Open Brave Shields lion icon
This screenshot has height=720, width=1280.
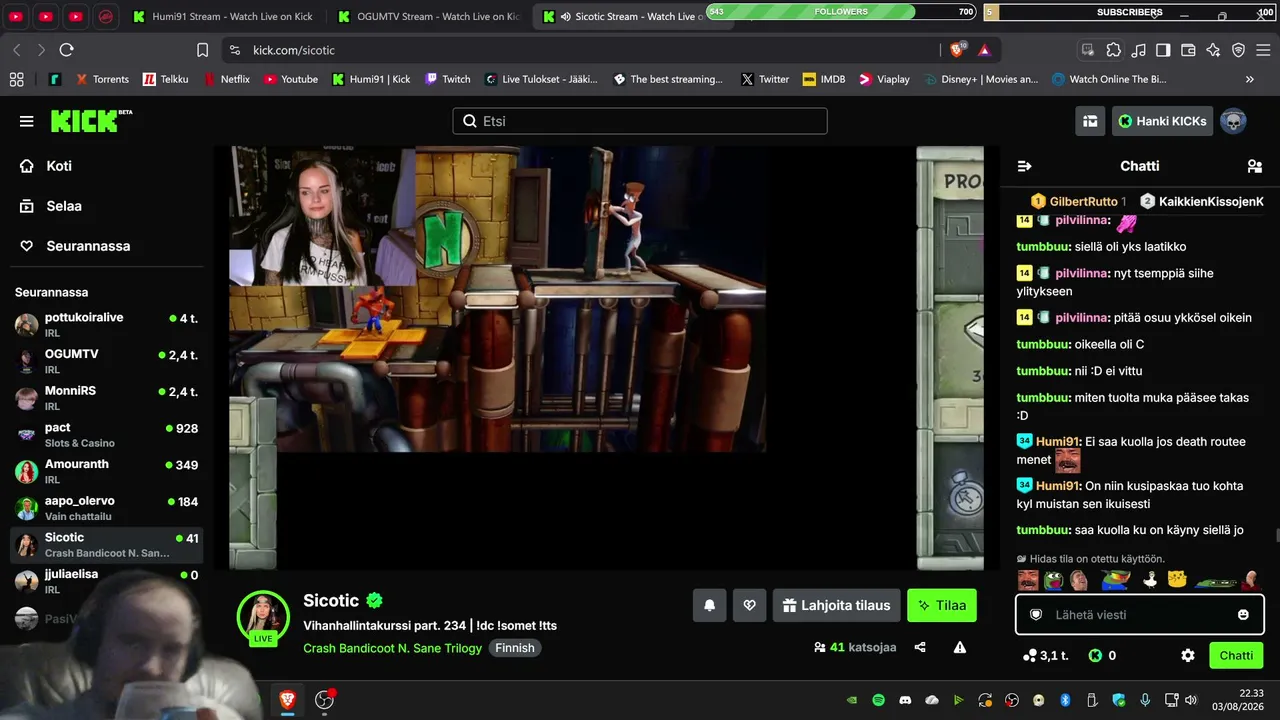pyautogui.click(x=959, y=50)
